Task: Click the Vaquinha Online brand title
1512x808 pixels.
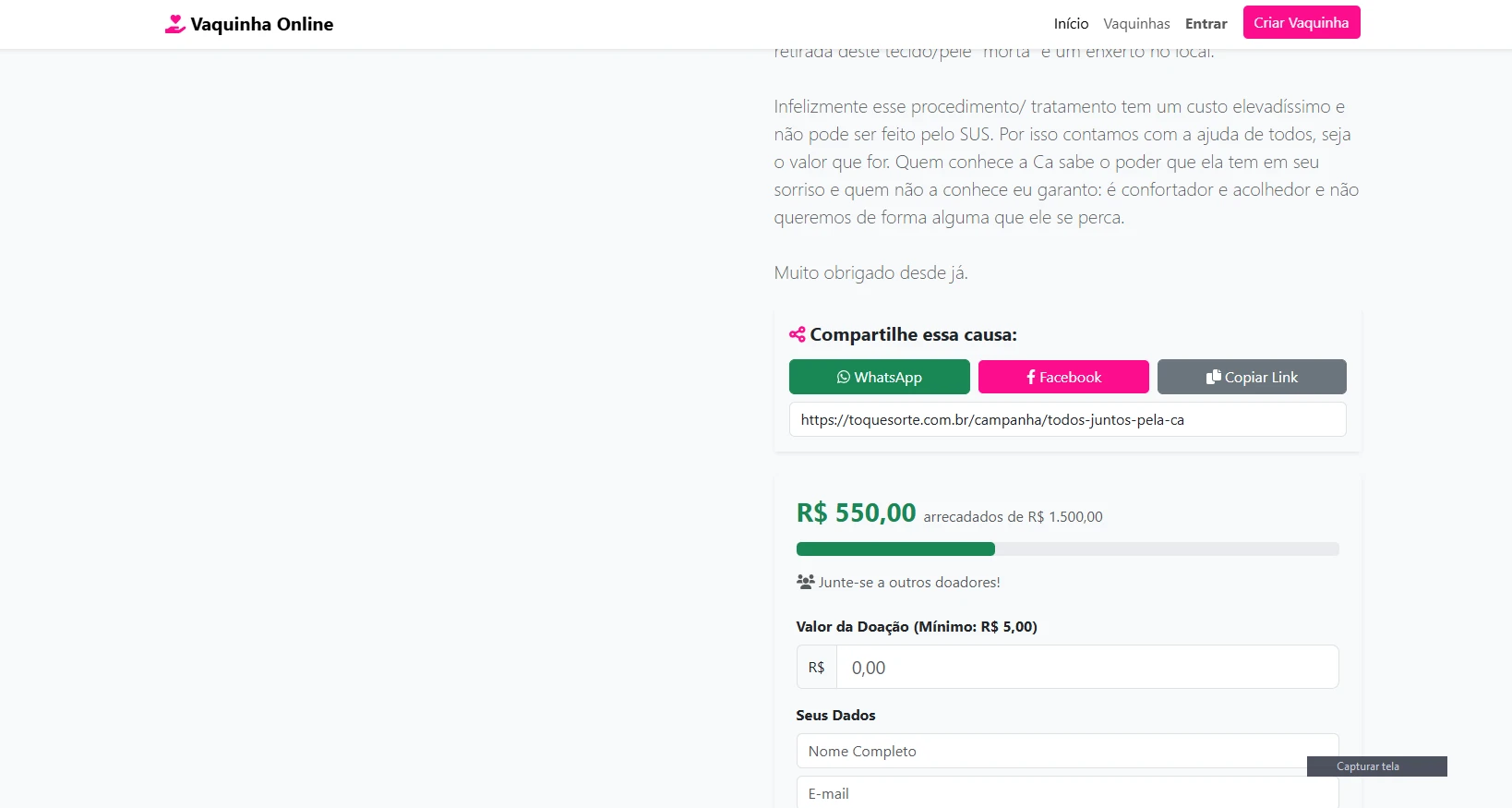Action: [262, 24]
